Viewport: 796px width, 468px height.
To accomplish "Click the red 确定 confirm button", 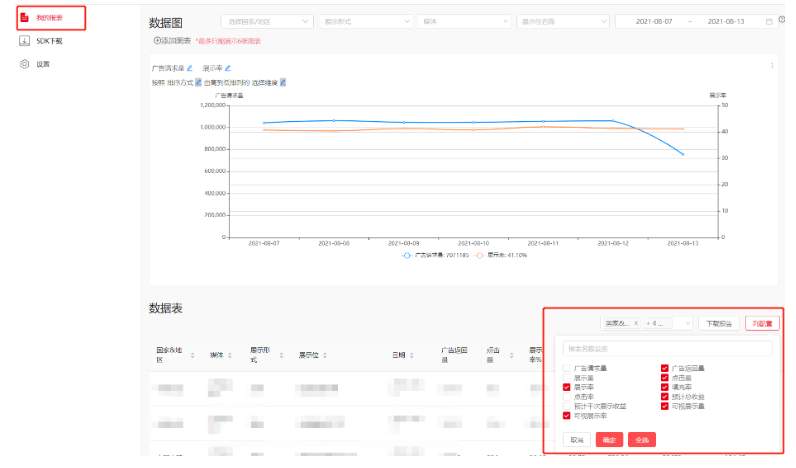I will point(609,440).
